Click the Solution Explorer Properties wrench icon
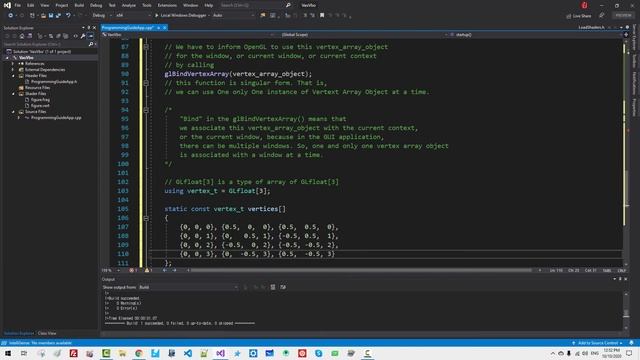This screenshot has width=640, height=360. pyautogui.click(x=83, y=36)
